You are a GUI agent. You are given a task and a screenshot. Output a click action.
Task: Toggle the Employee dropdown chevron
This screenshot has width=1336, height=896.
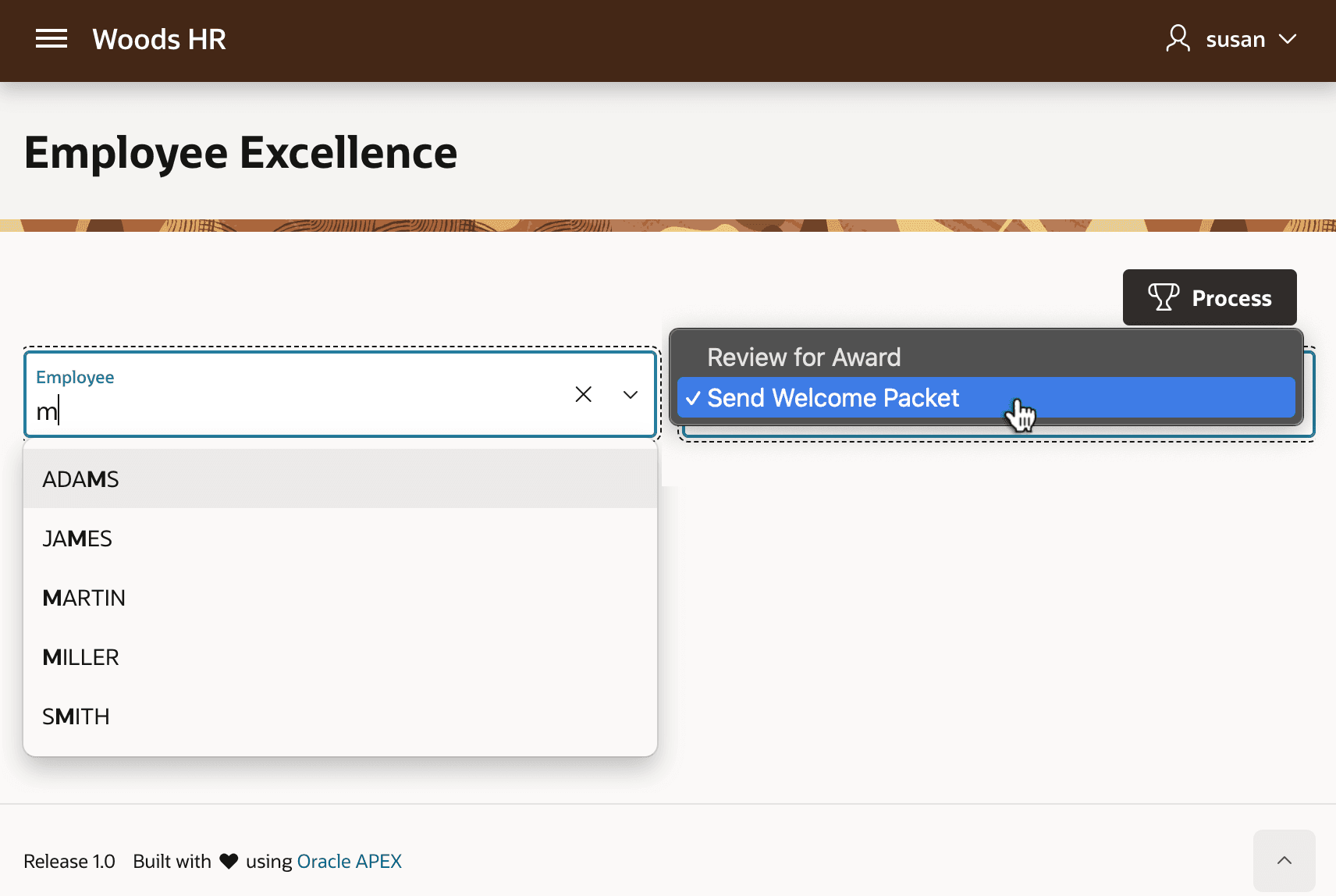pos(631,395)
